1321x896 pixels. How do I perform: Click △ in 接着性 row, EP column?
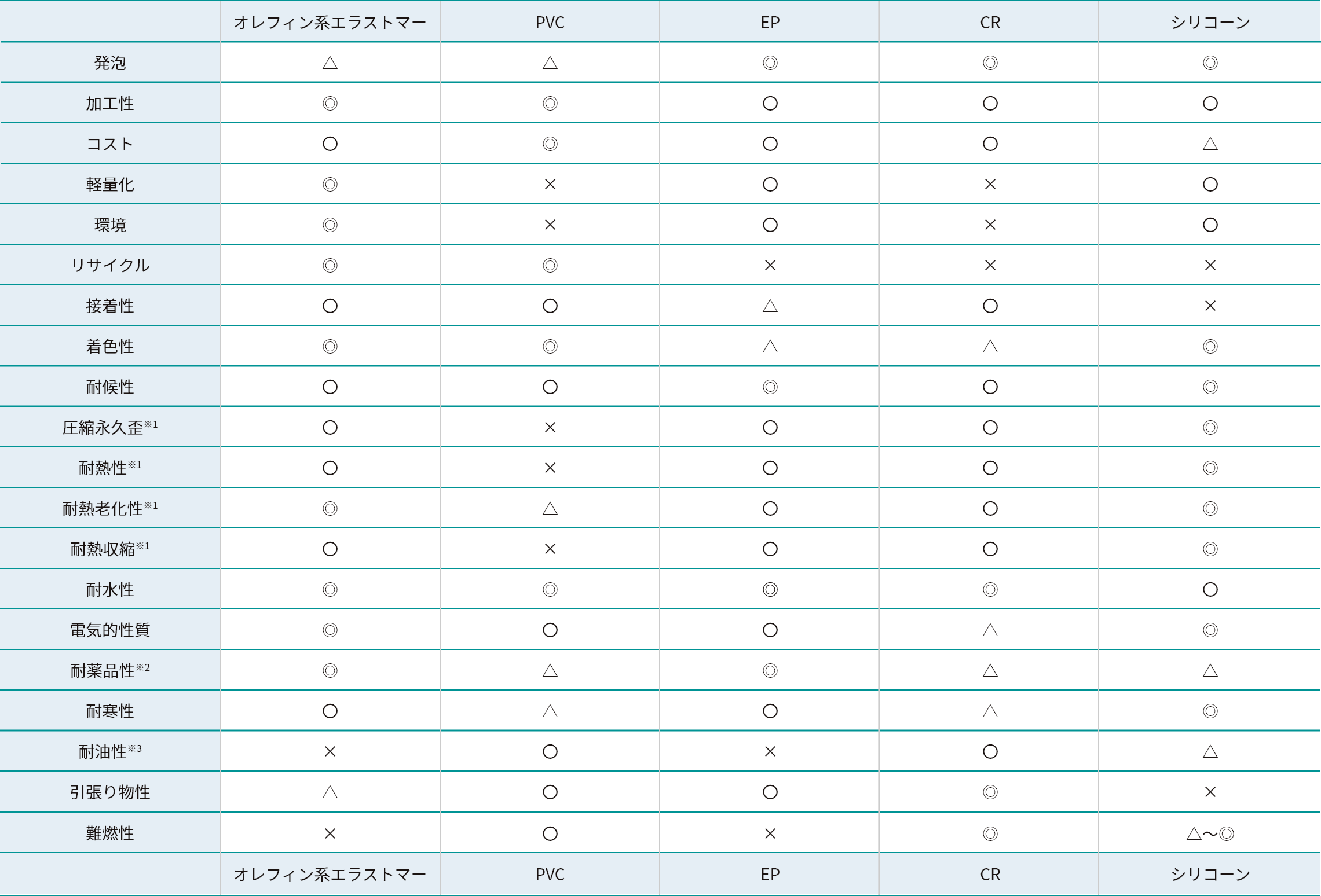tap(770, 306)
